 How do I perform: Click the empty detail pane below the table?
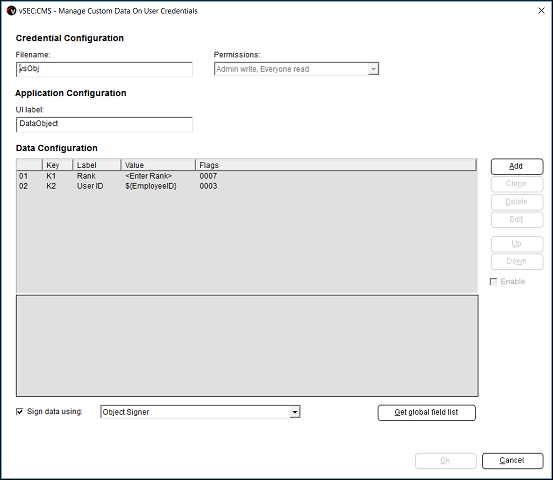pyautogui.click(x=247, y=346)
